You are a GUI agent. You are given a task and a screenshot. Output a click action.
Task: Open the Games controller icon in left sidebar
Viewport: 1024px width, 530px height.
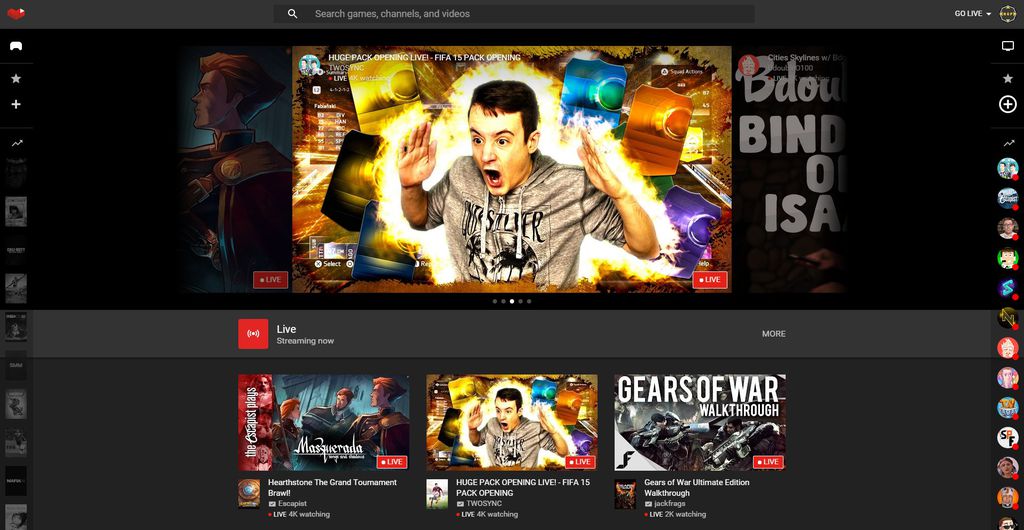tap(16, 46)
